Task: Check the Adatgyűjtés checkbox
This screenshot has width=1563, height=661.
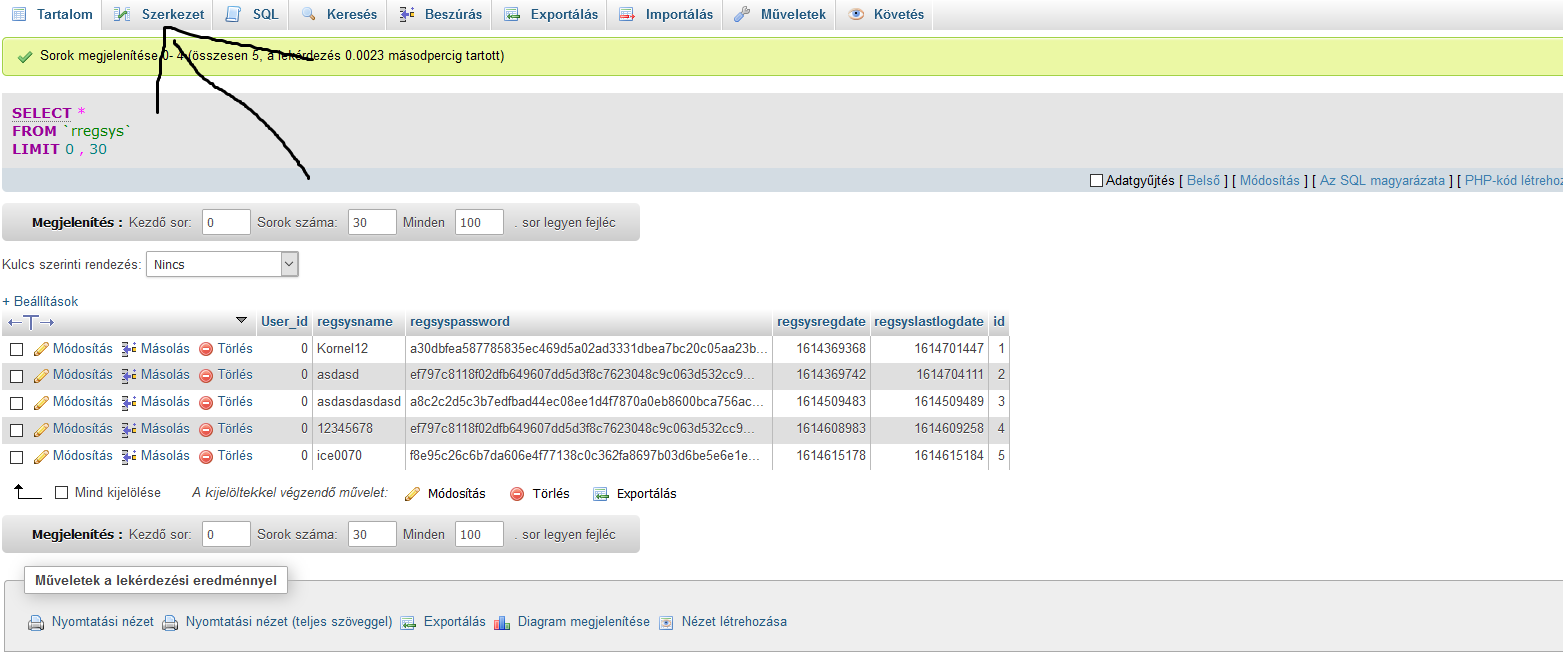Action: (x=1096, y=181)
